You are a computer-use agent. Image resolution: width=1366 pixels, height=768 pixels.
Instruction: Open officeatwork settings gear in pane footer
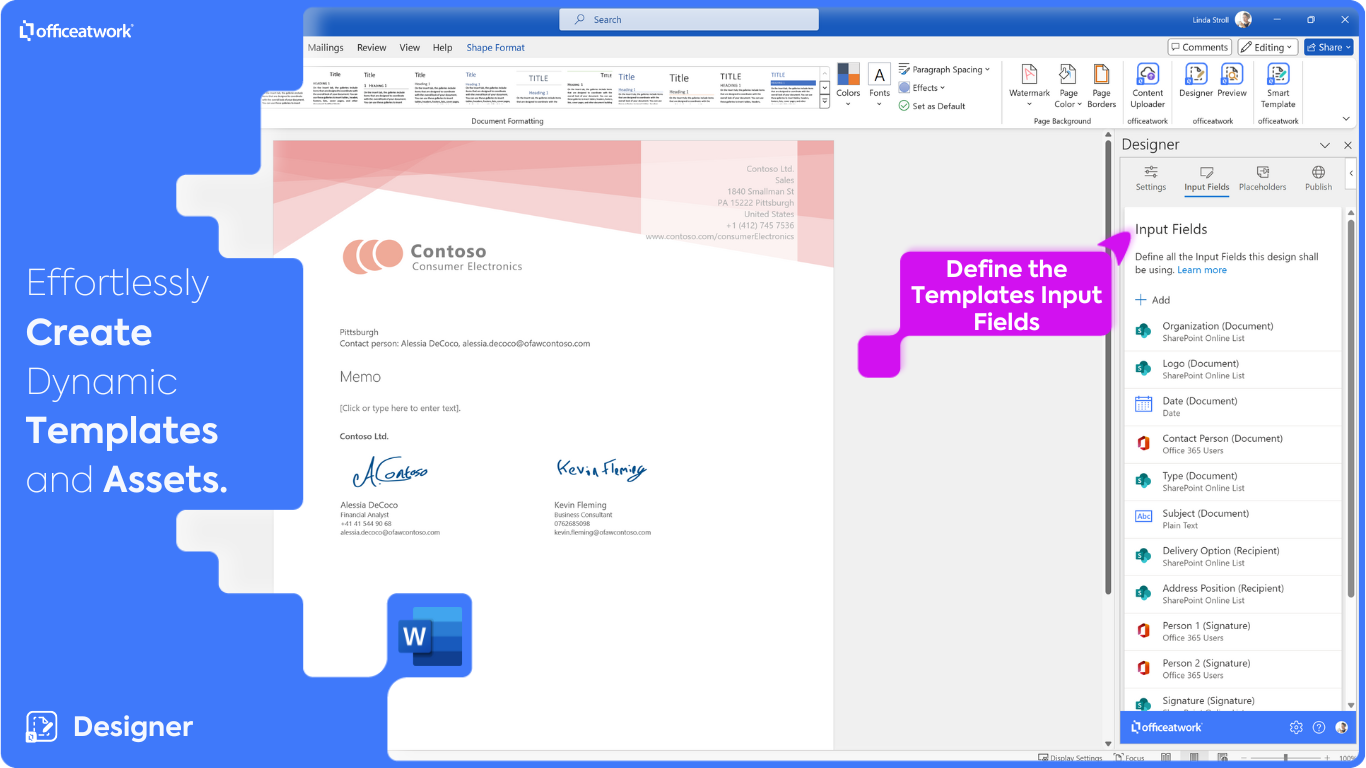(x=1296, y=727)
